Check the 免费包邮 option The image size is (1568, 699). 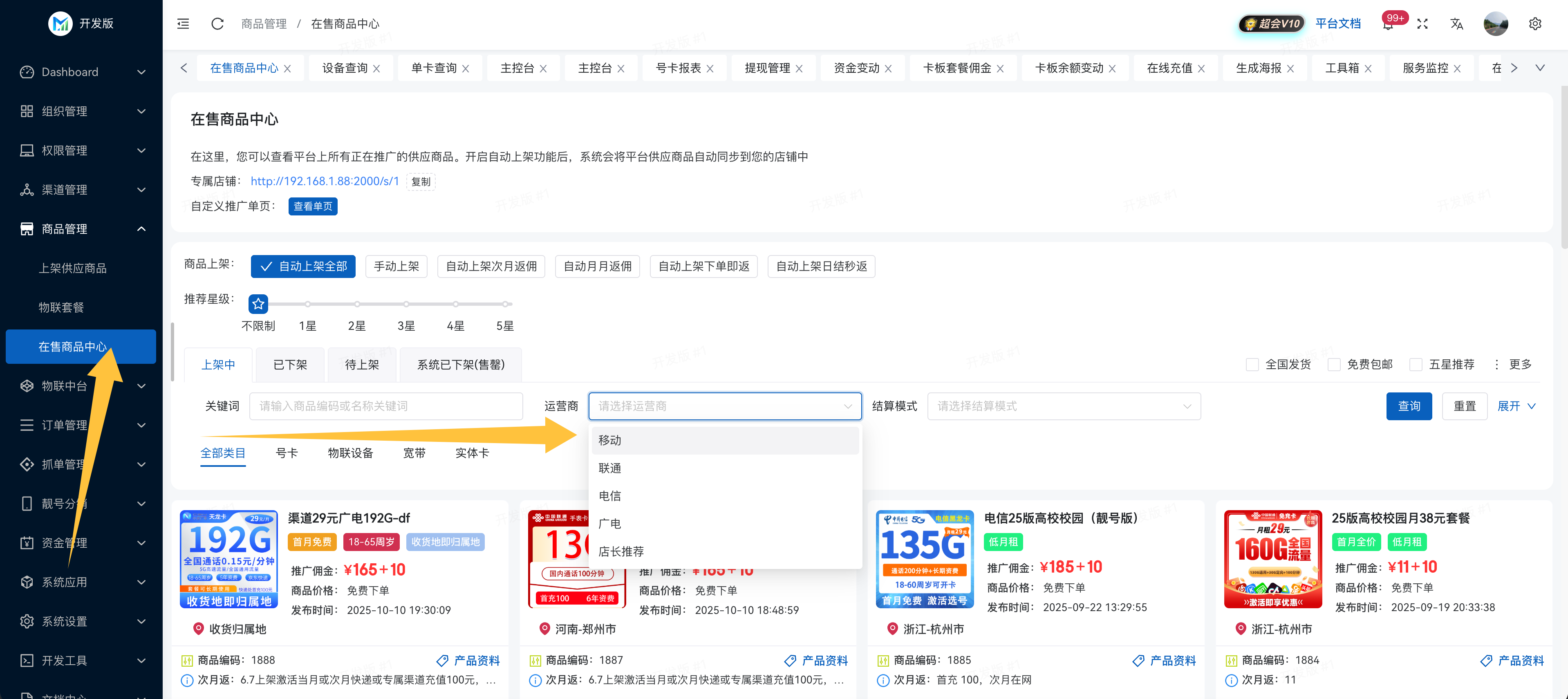1334,365
